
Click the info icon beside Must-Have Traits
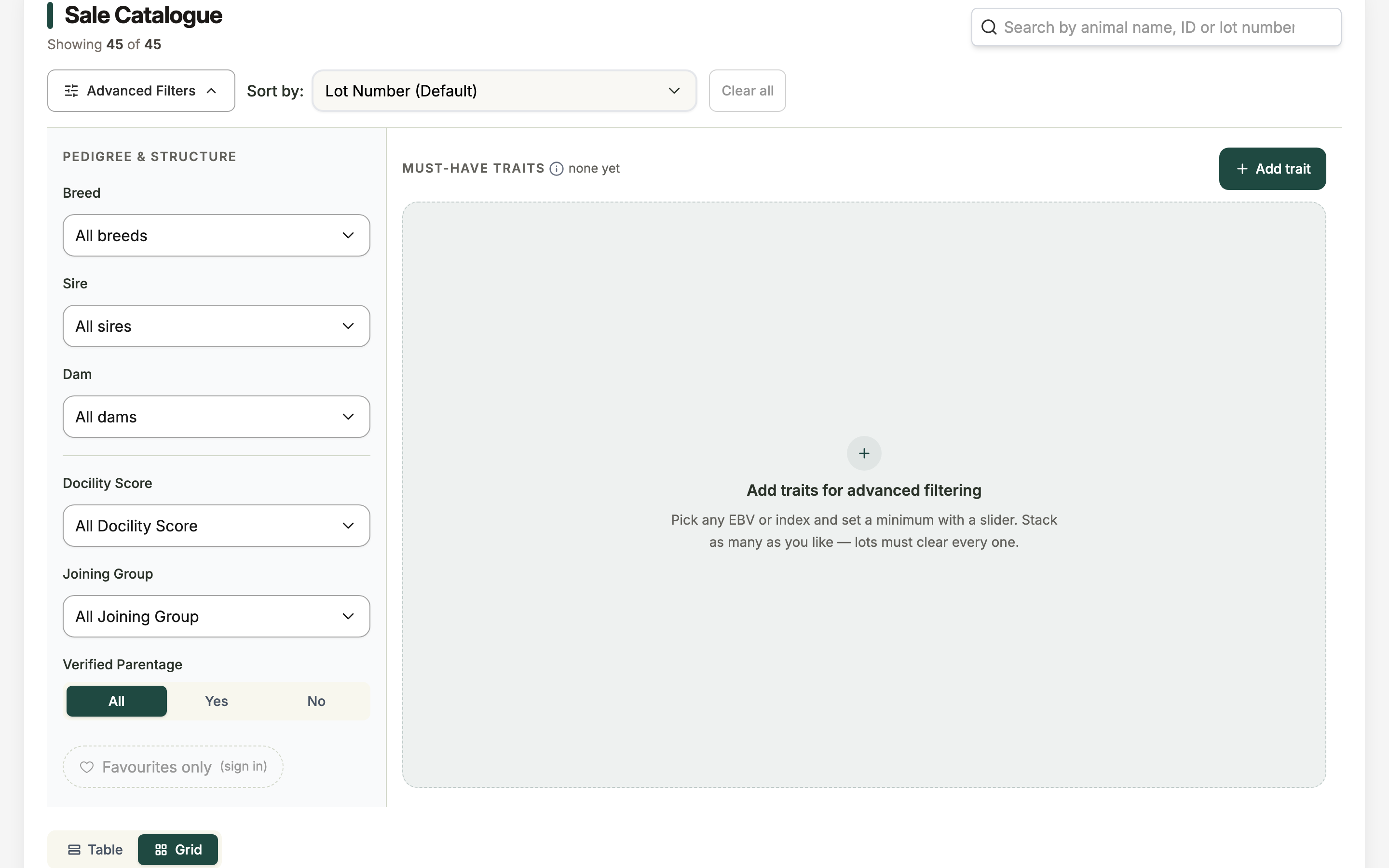(x=556, y=169)
